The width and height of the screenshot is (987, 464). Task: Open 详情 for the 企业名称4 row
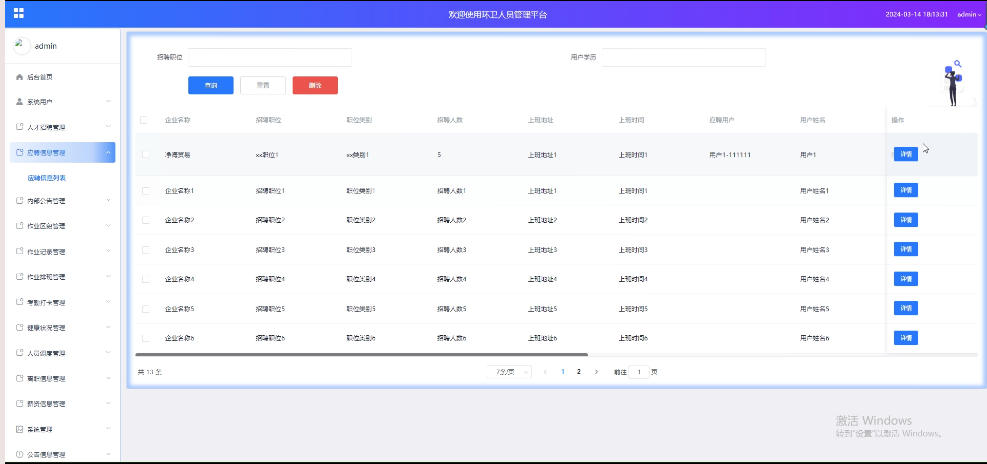point(906,279)
